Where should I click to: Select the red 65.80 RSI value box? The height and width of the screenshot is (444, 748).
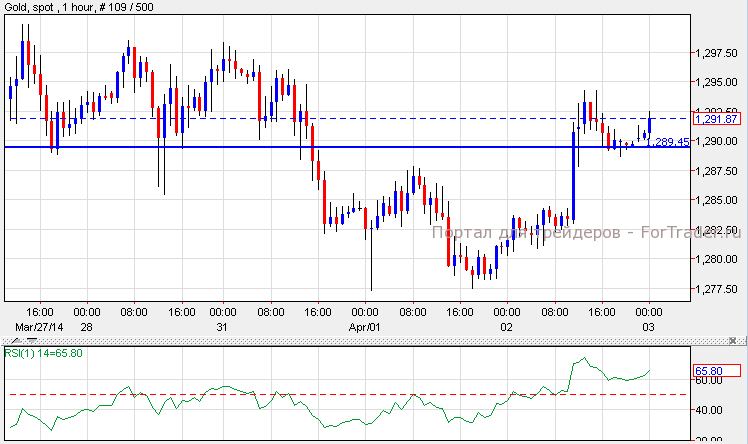click(x=717, y=371)
